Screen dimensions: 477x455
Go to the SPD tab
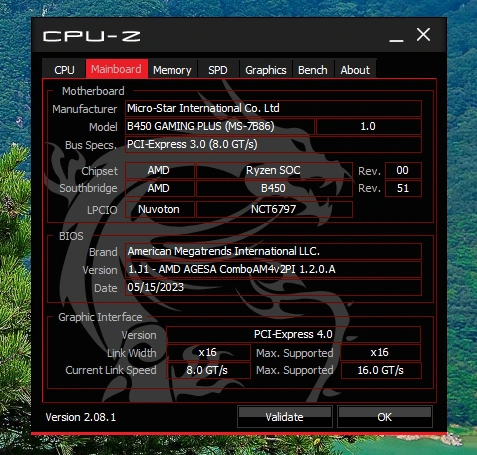pyautogui.click(x=218, y=70)
